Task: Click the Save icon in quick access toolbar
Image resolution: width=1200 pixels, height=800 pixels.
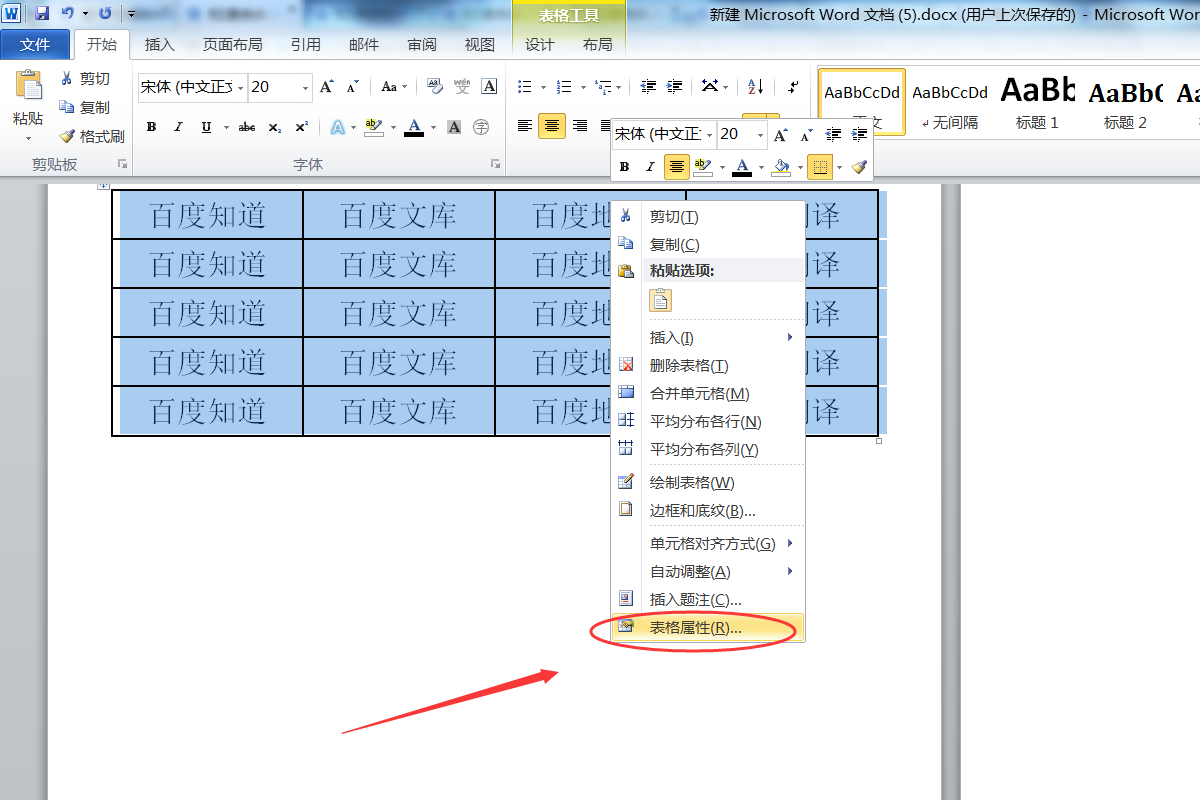Action: (42, 14)
